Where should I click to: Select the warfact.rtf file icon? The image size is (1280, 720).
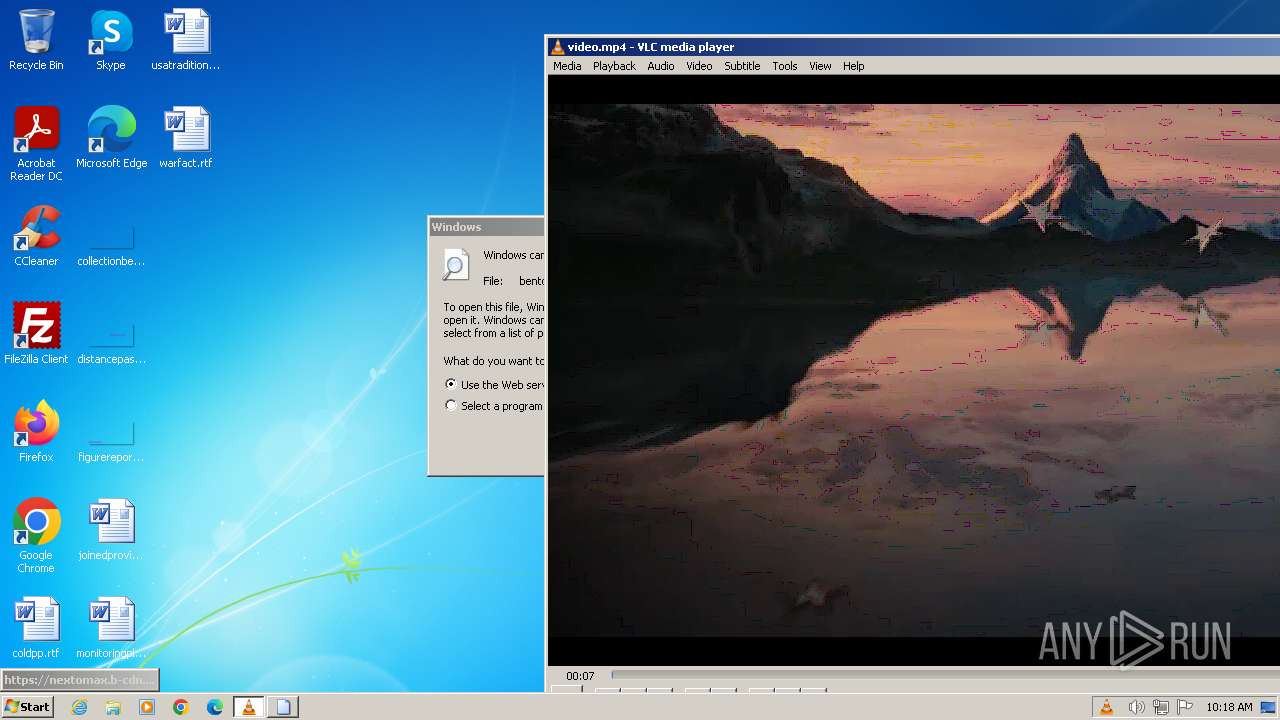186,138
